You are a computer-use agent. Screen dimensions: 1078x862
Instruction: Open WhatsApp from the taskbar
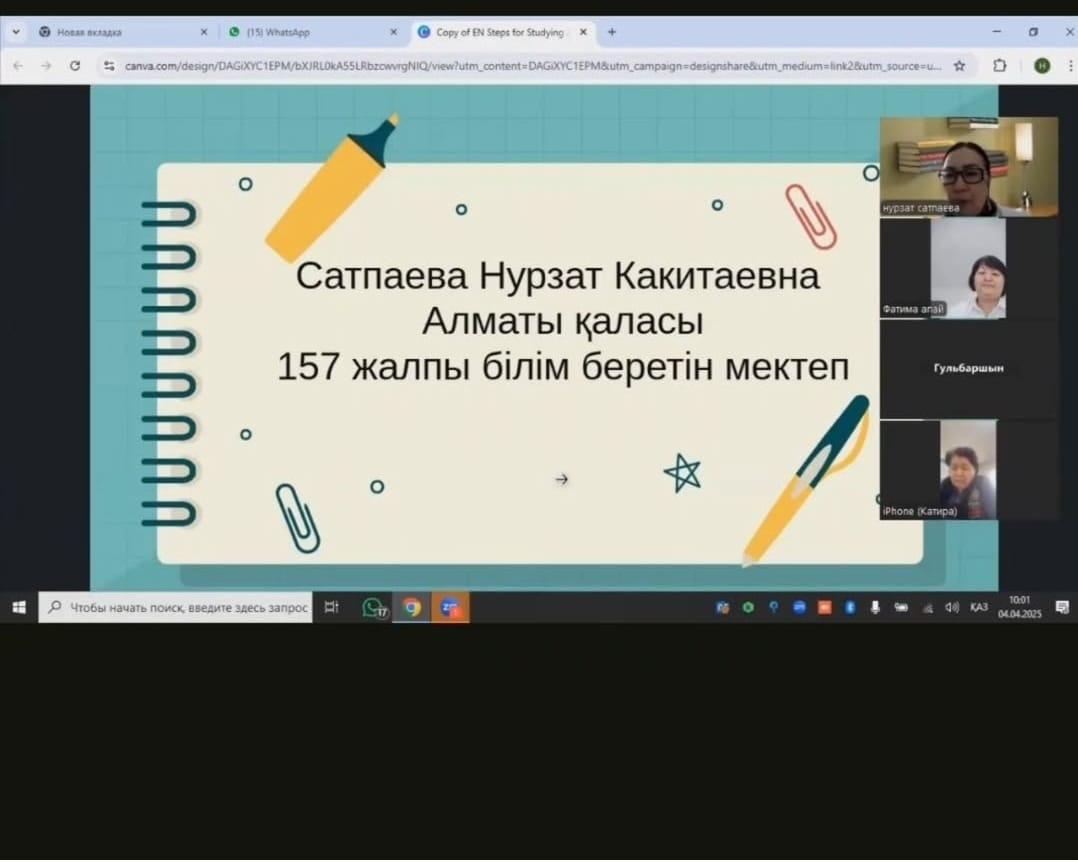(x=374, y=608)
